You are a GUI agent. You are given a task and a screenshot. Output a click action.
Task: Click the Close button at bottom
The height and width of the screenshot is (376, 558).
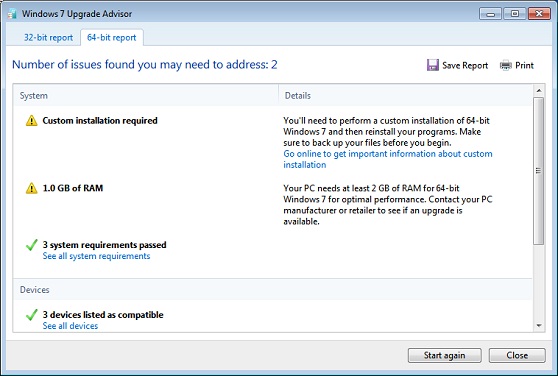click(x=517, y=355)
